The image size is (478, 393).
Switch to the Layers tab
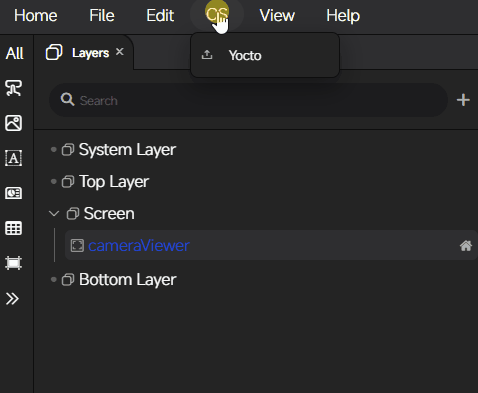click(84, 53)
